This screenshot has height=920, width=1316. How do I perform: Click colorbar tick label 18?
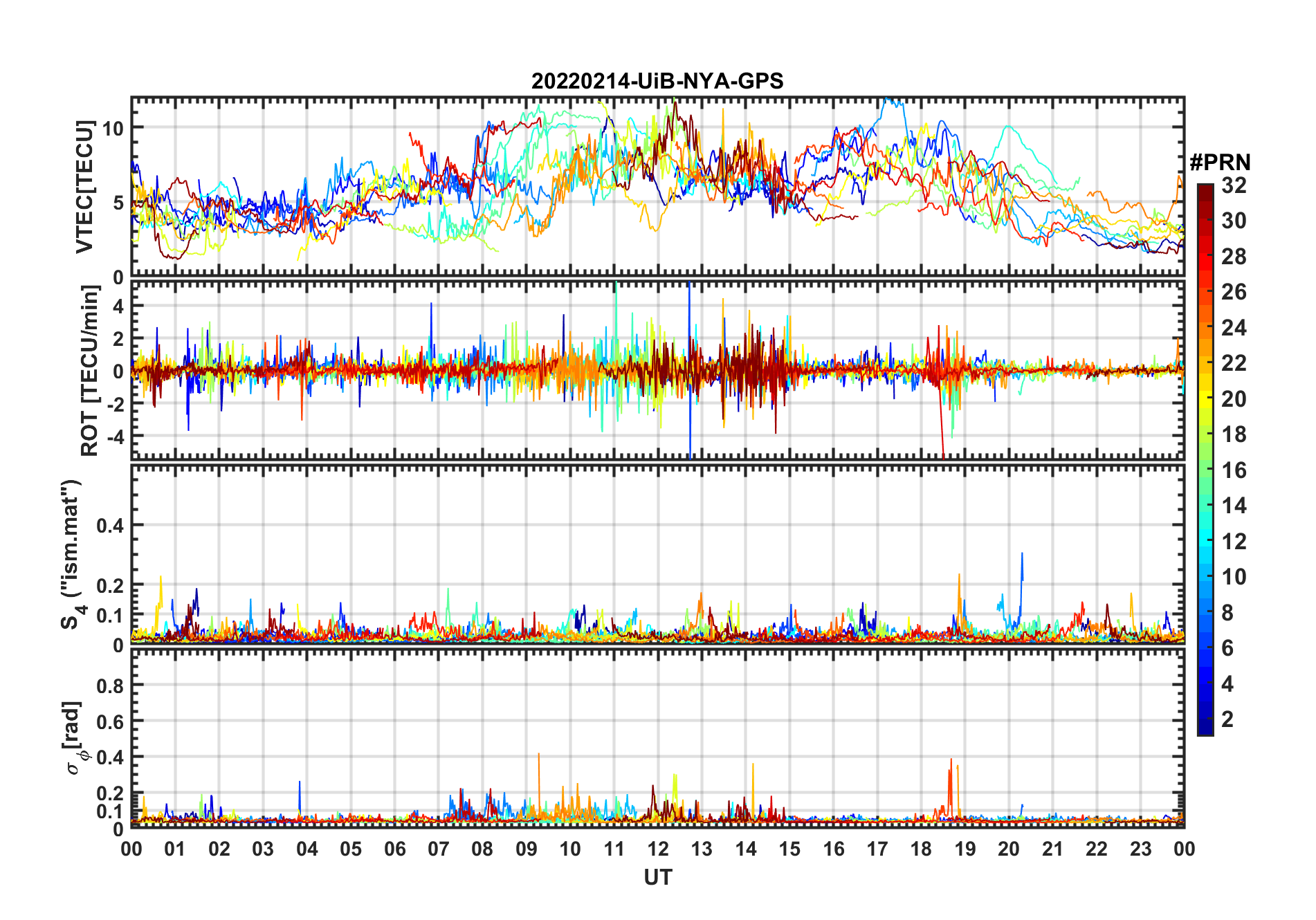1234,434
